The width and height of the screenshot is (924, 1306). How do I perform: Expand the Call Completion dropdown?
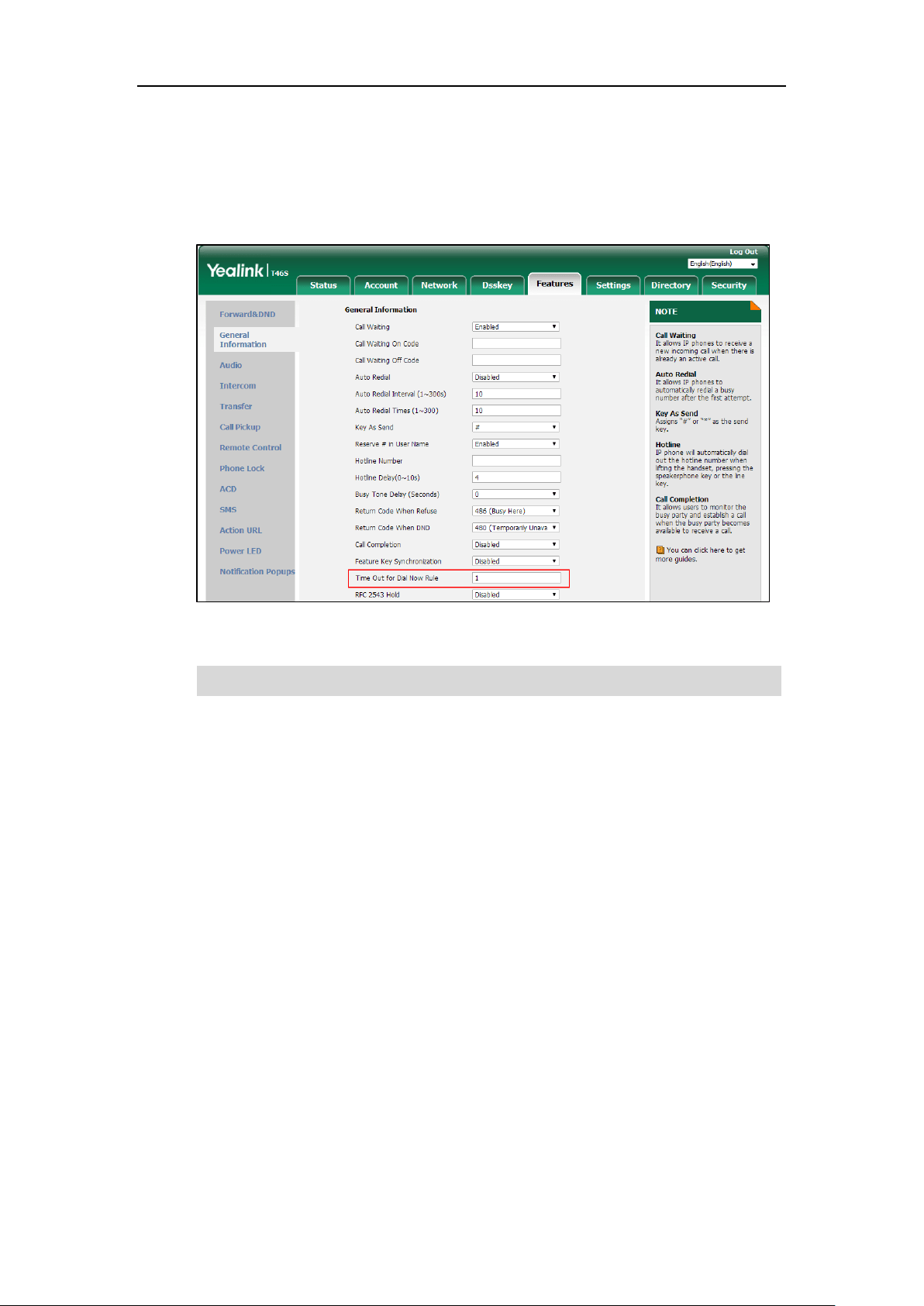click(515, 545)
